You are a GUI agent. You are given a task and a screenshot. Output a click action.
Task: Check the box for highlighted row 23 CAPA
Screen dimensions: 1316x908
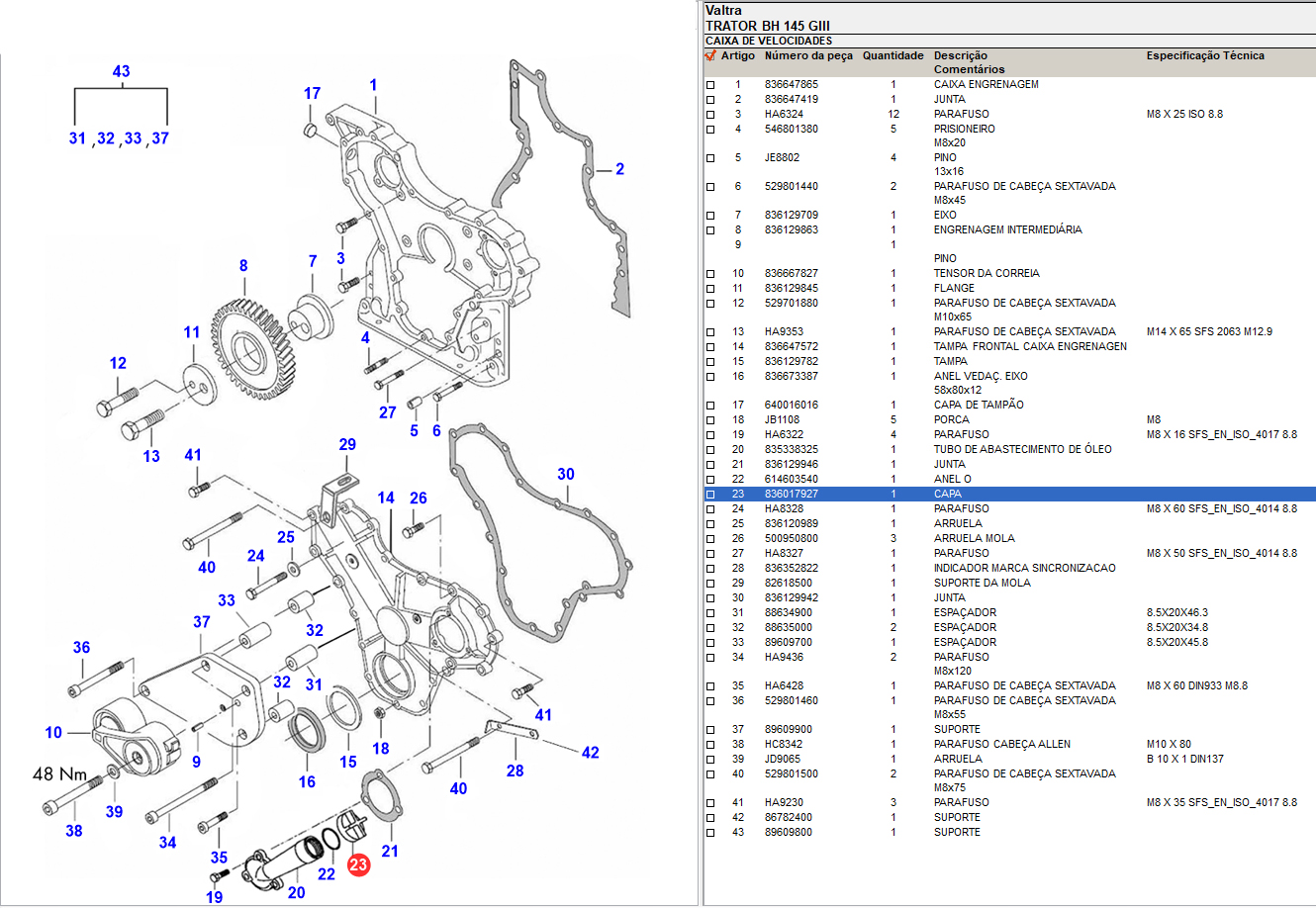tap(710, 495)
